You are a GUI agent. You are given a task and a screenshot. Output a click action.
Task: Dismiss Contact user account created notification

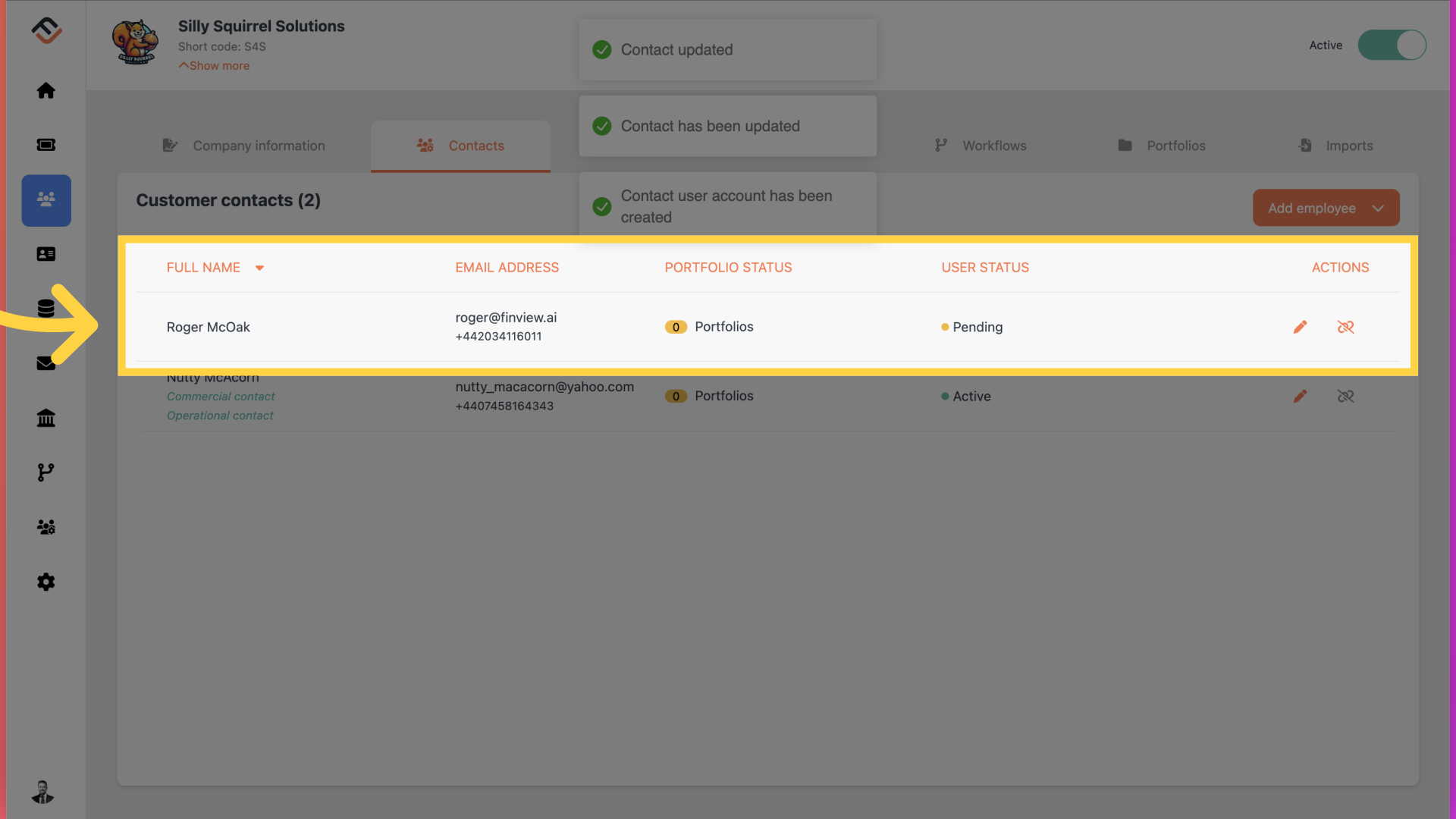(x=727, y=206)
